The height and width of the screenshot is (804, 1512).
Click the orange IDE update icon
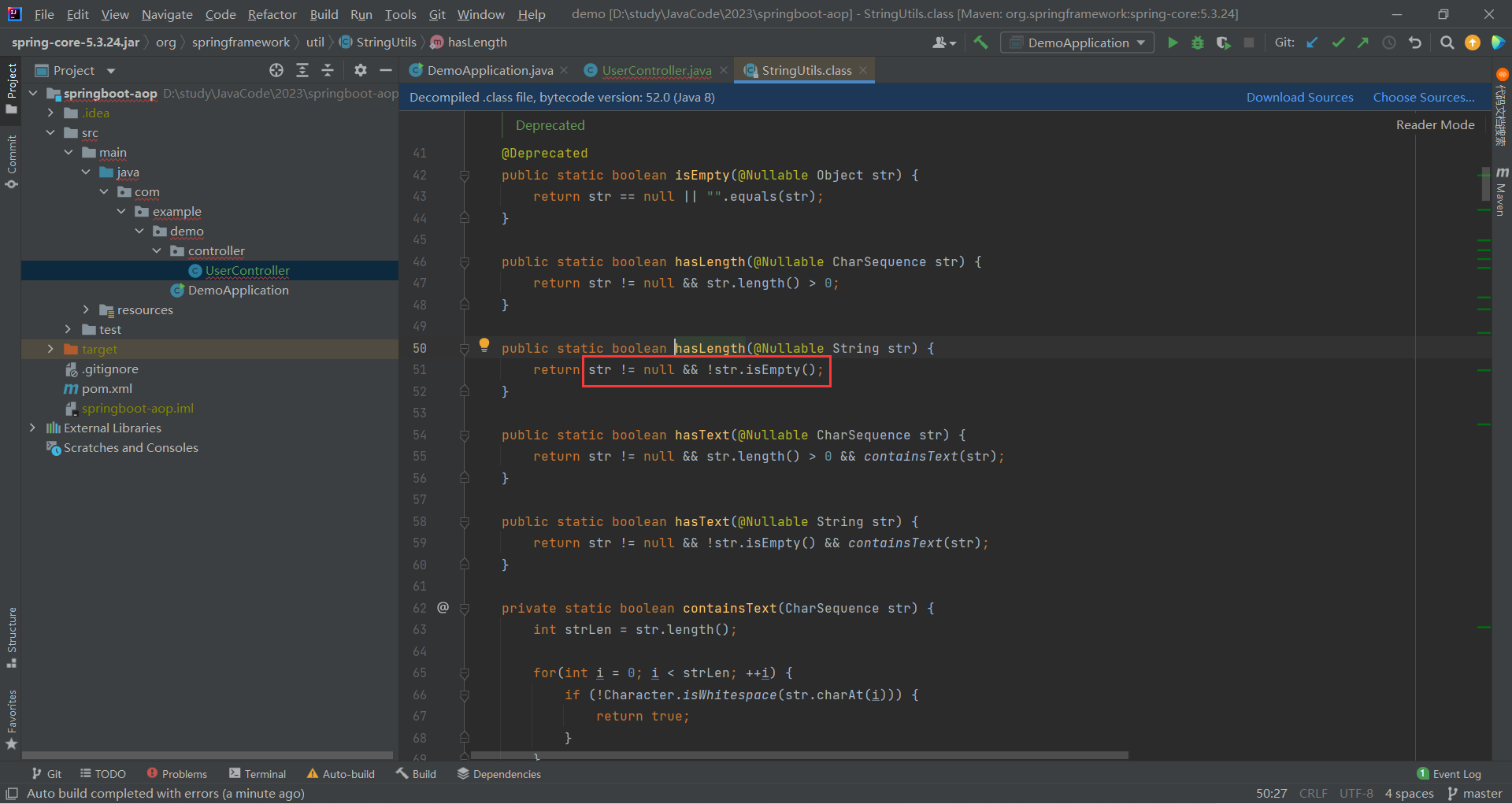pyautogui.click(x=1473, y=43)
